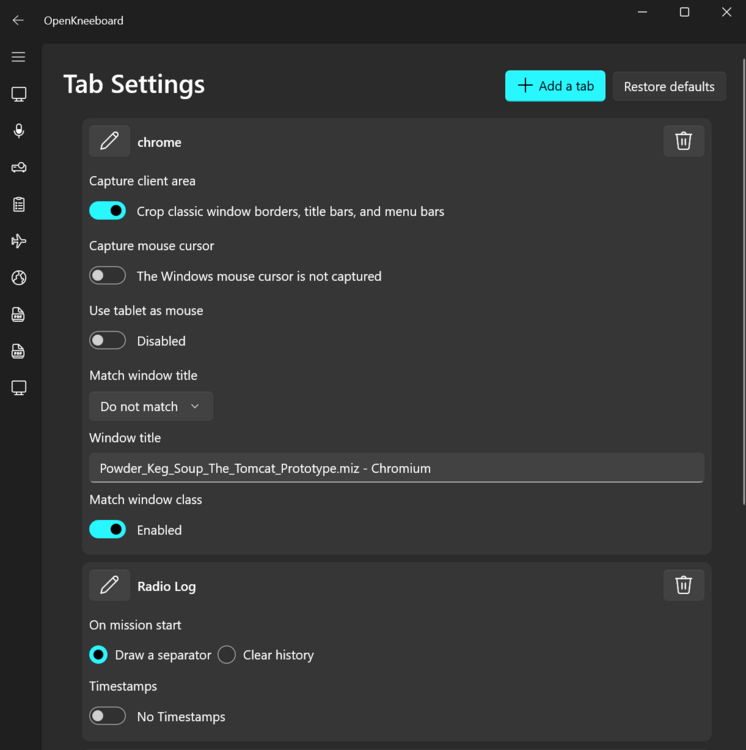Click the back arrow in title bar

tap(18, 20)
